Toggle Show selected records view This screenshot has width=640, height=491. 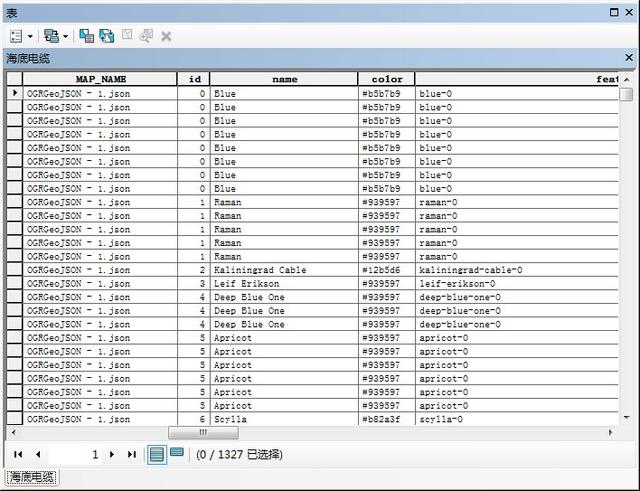[x=176, y=454]
